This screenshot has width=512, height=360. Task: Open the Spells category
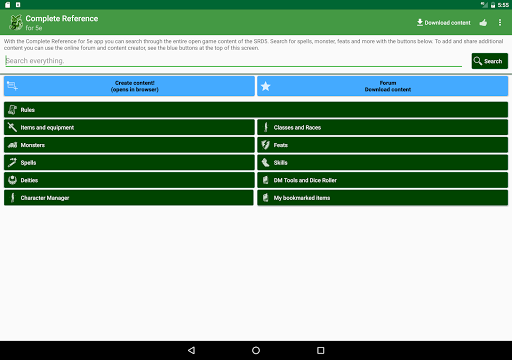pos(129,163)
